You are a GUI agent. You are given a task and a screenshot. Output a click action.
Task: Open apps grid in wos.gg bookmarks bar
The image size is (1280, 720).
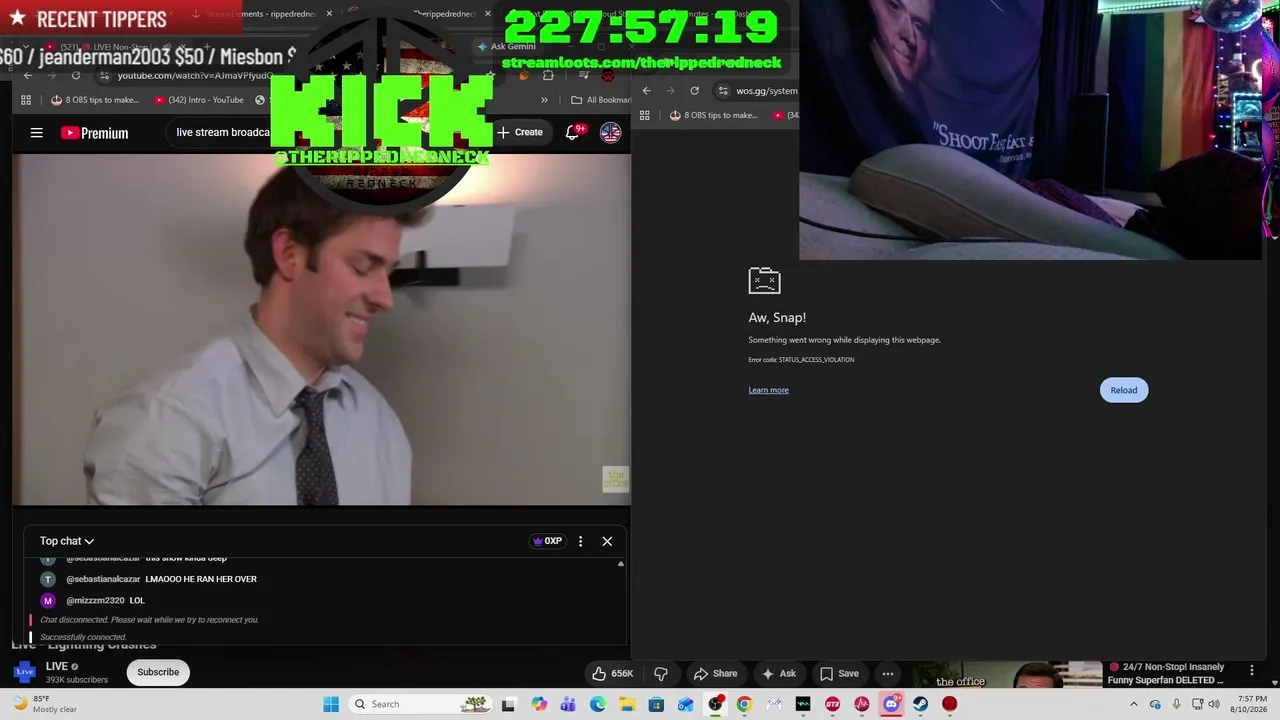[x=645, y=115]
